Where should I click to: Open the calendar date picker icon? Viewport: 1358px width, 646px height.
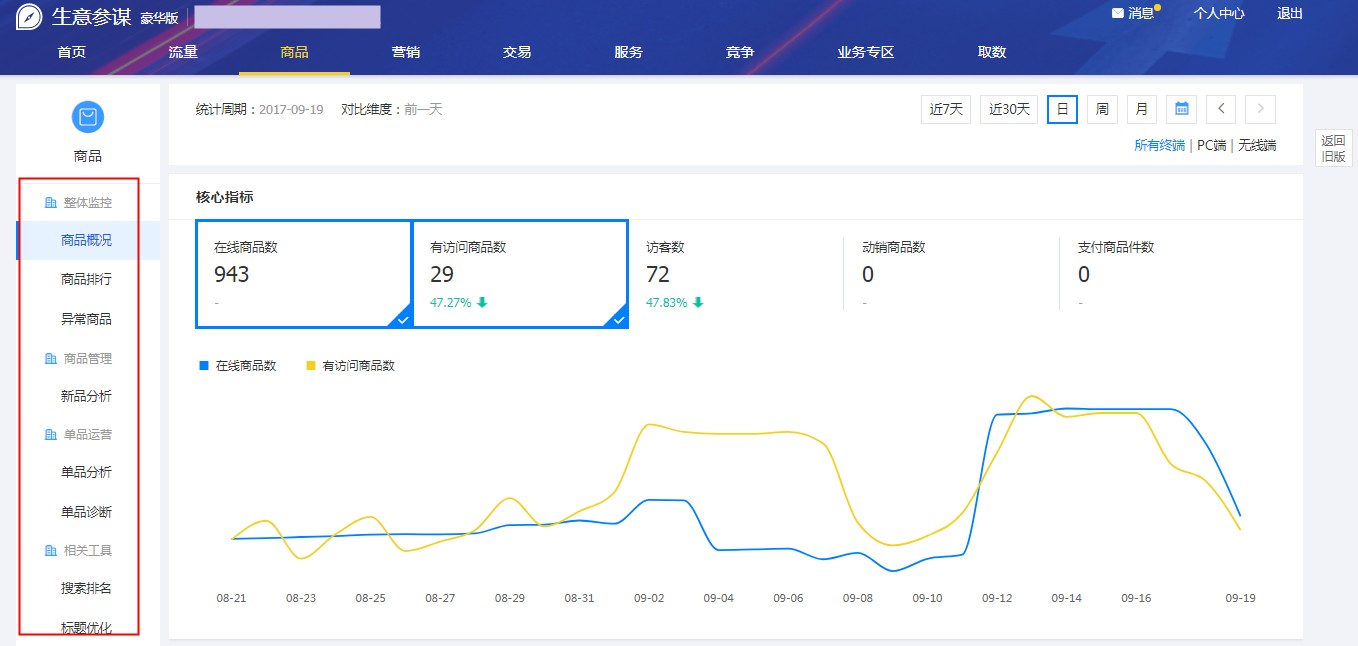pyautogui.click(x=1182, y=109)
